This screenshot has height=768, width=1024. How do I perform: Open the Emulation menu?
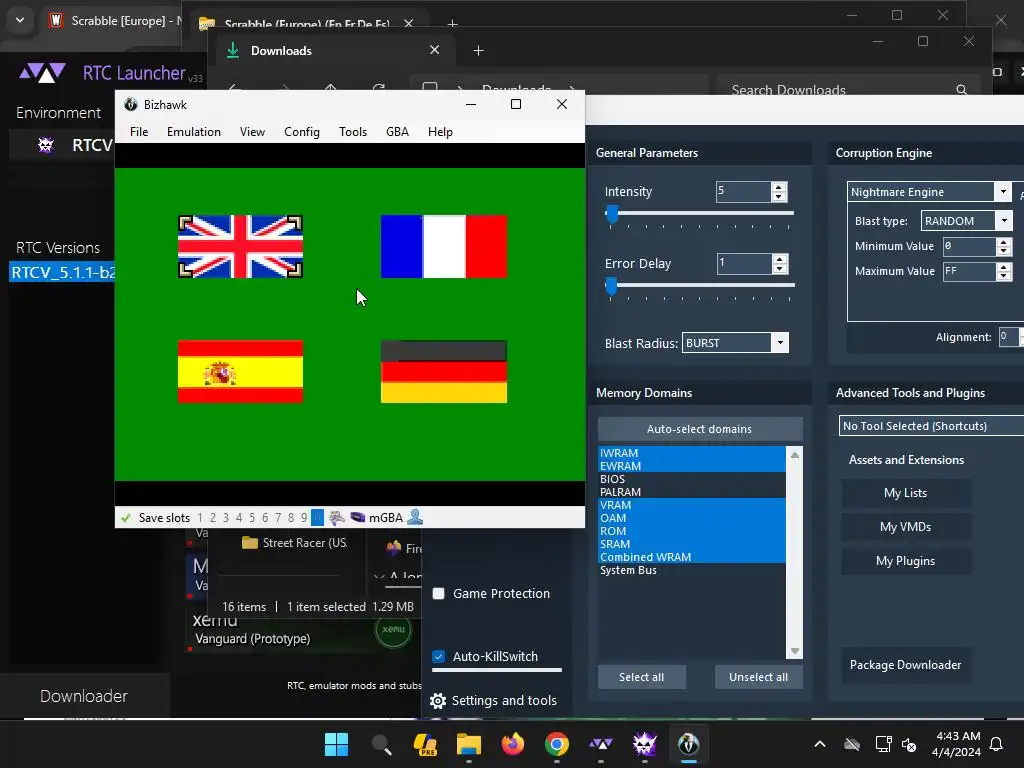coord(194,132)
